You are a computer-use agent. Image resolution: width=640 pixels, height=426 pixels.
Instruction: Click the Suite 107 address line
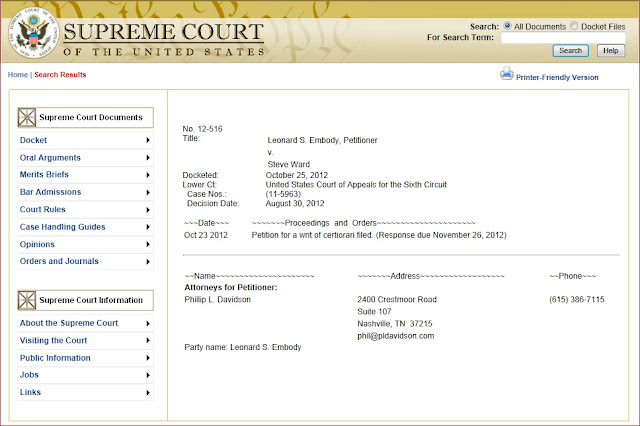[374, 312]
